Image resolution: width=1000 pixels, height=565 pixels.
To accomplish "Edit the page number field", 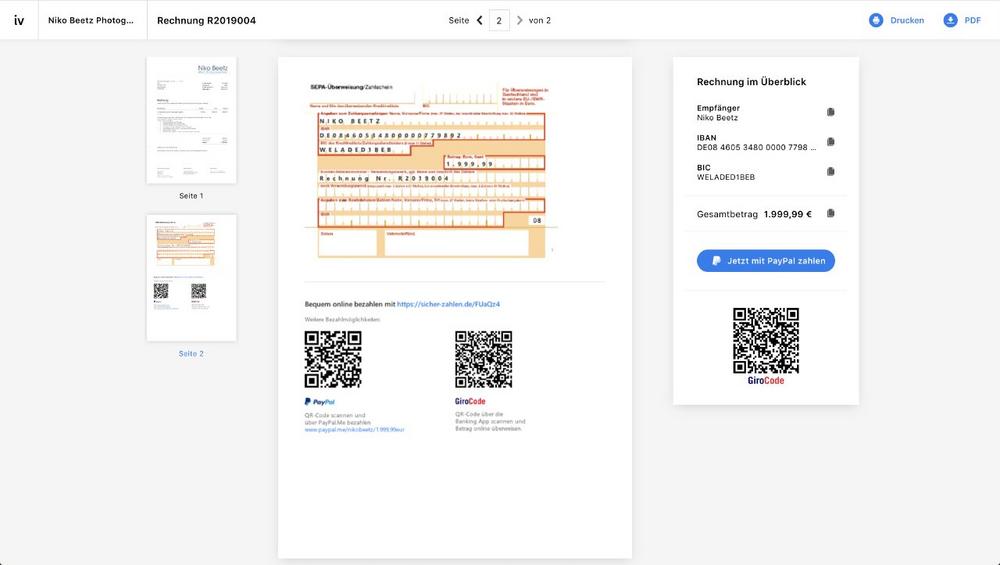I will (x=499, y=20).
